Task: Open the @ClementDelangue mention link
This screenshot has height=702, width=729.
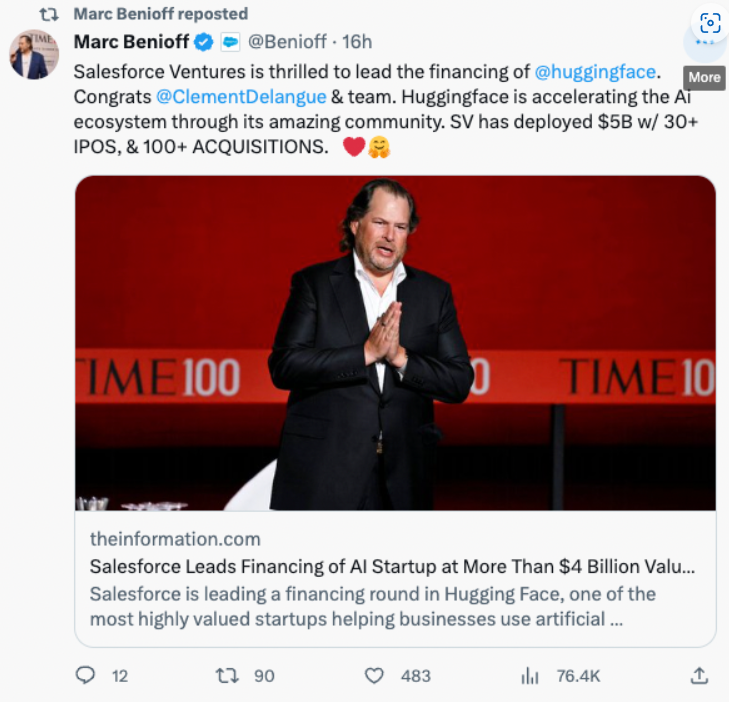Action: click(241, 97)
